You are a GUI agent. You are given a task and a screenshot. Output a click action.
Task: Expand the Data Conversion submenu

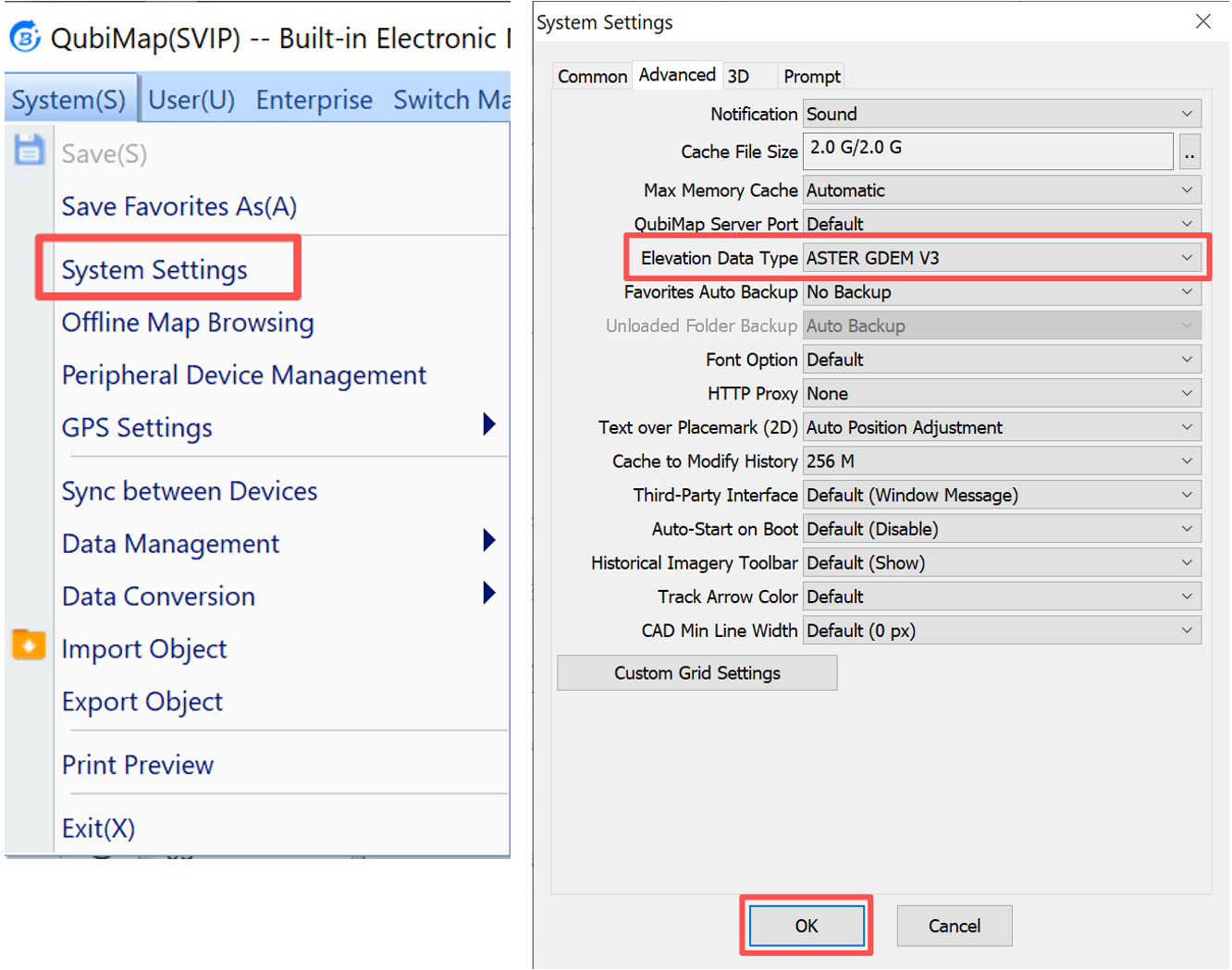(277, 596)
